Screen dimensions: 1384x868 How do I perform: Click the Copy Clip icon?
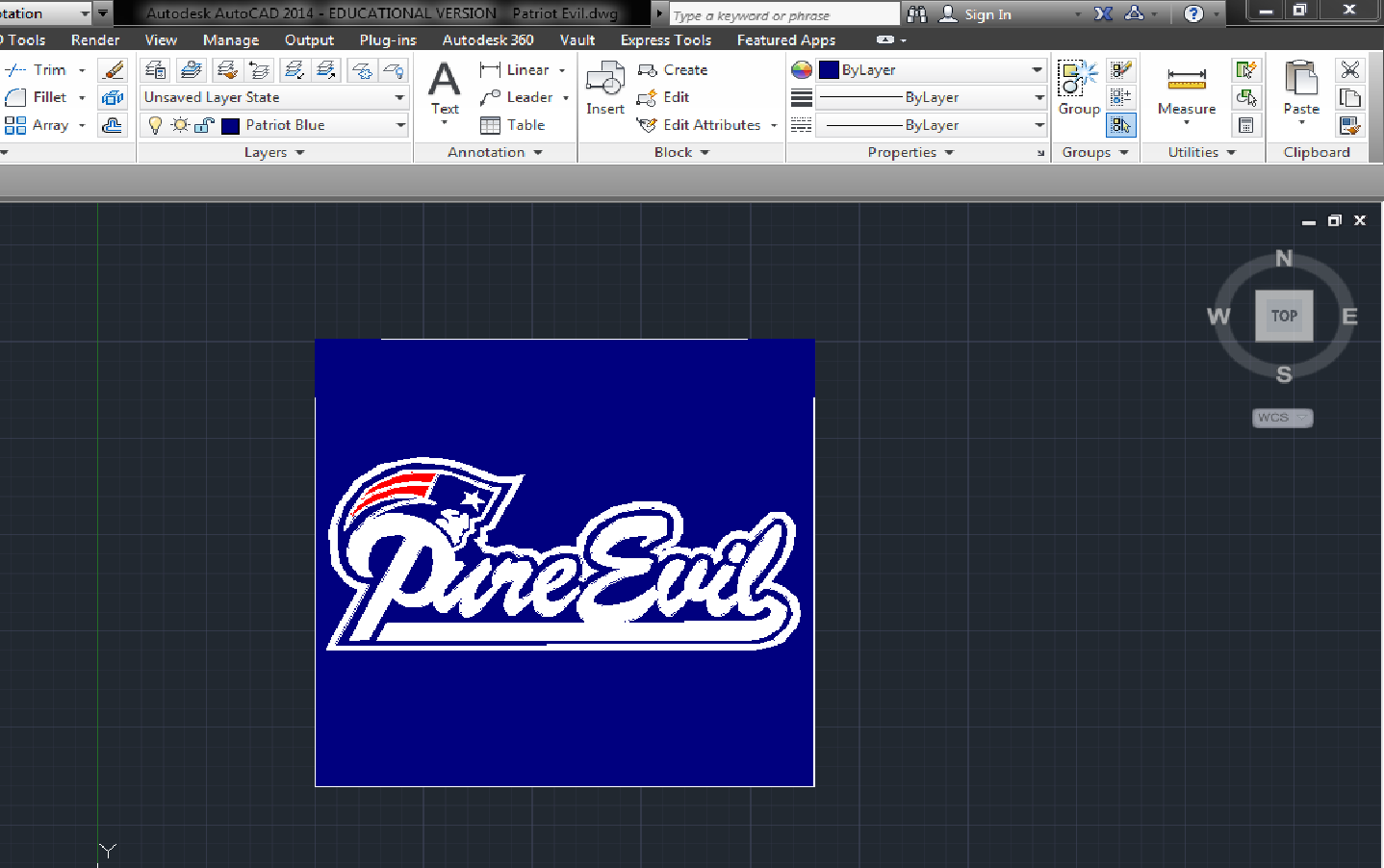(x=1349, y=97)
